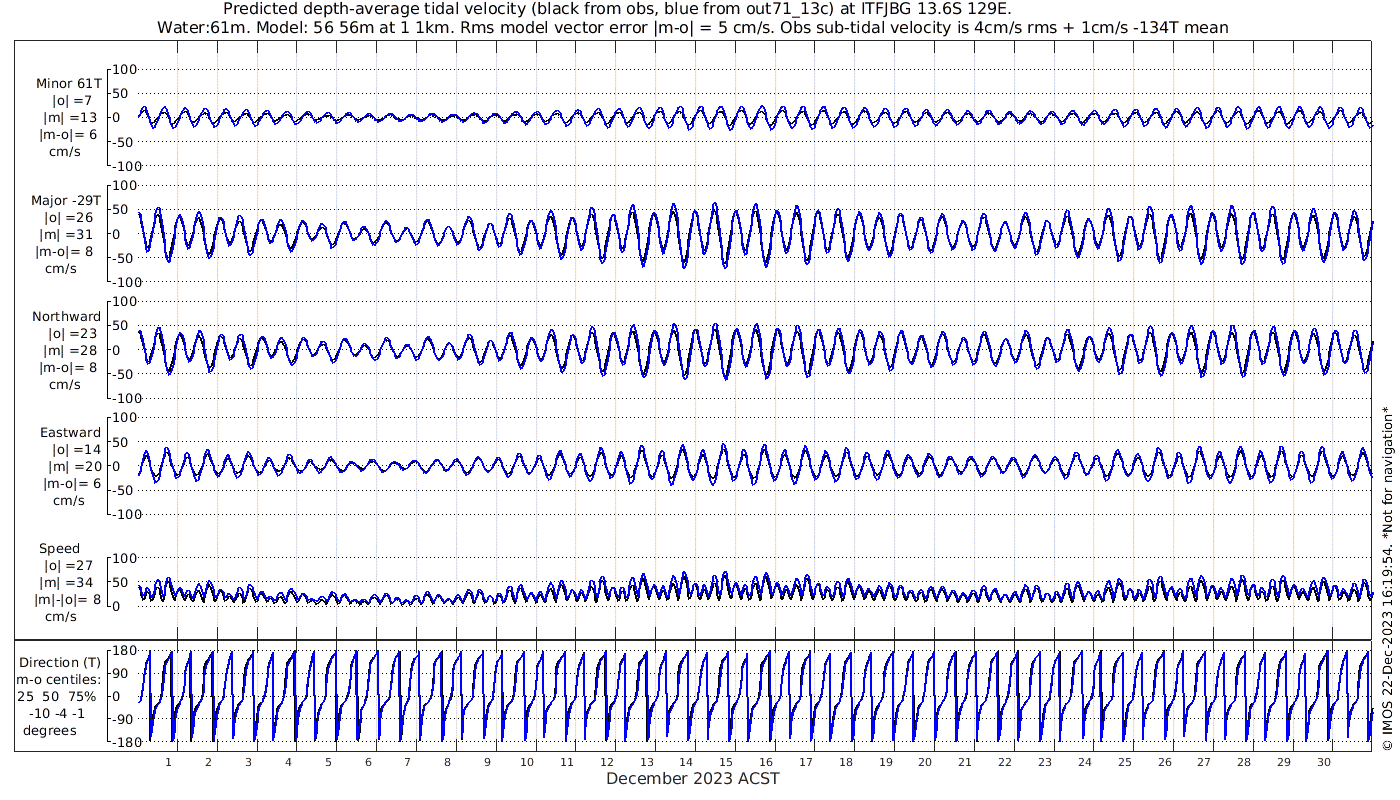This screenshot has height=800, width=1400.
Task: Click the 100 tick on the Speed axis
Action: [x=124, y=558]
